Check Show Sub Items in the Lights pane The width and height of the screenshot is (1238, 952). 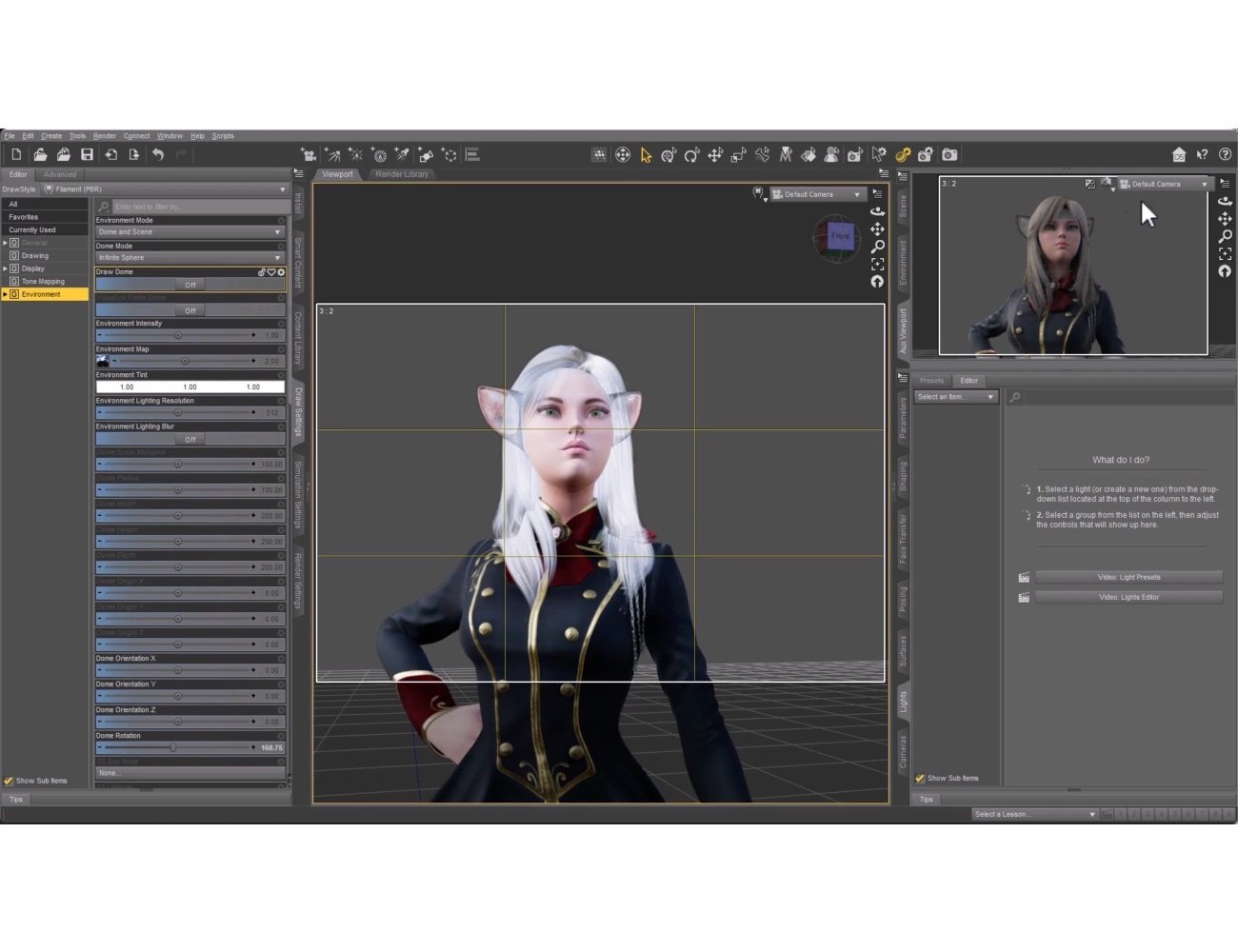(920, 778)
